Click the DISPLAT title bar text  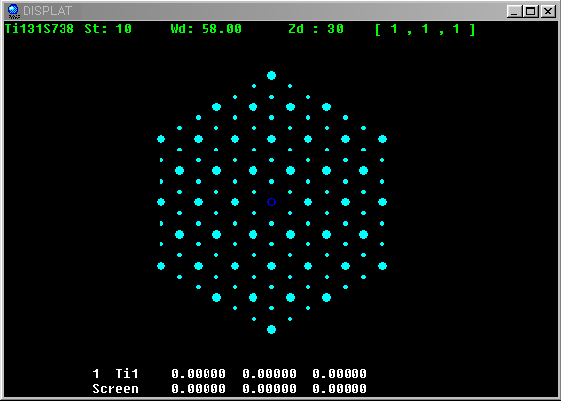tap(48, 11)
